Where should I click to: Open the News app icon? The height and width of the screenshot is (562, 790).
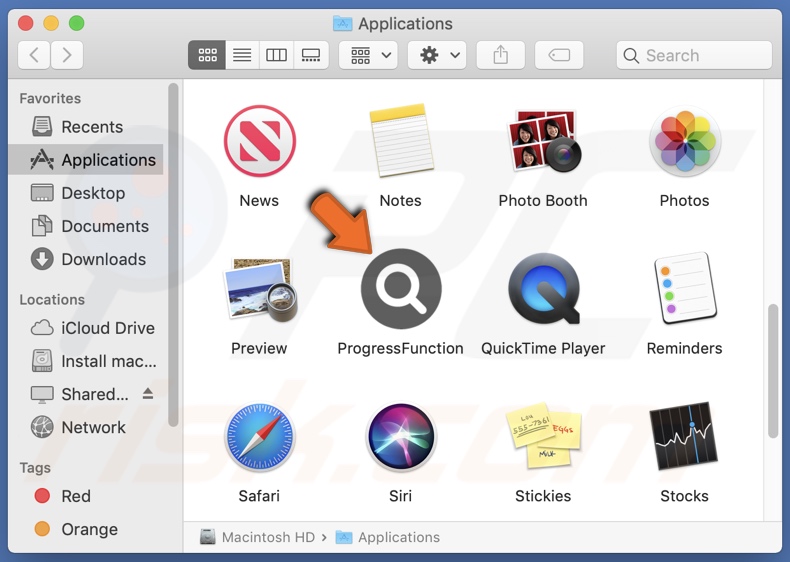pyautogui.click(x=259, y=141)
